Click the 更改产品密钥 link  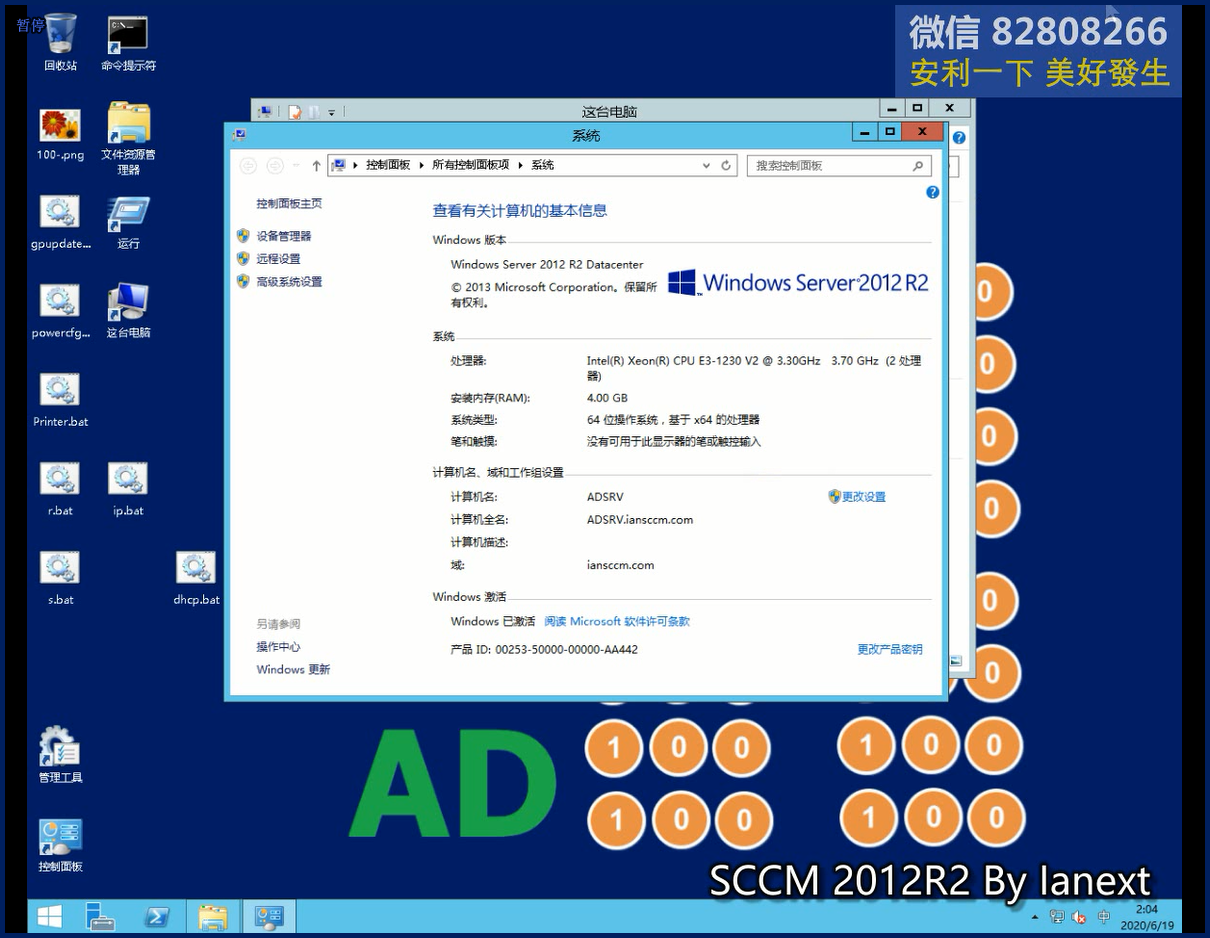coord(890,650)
